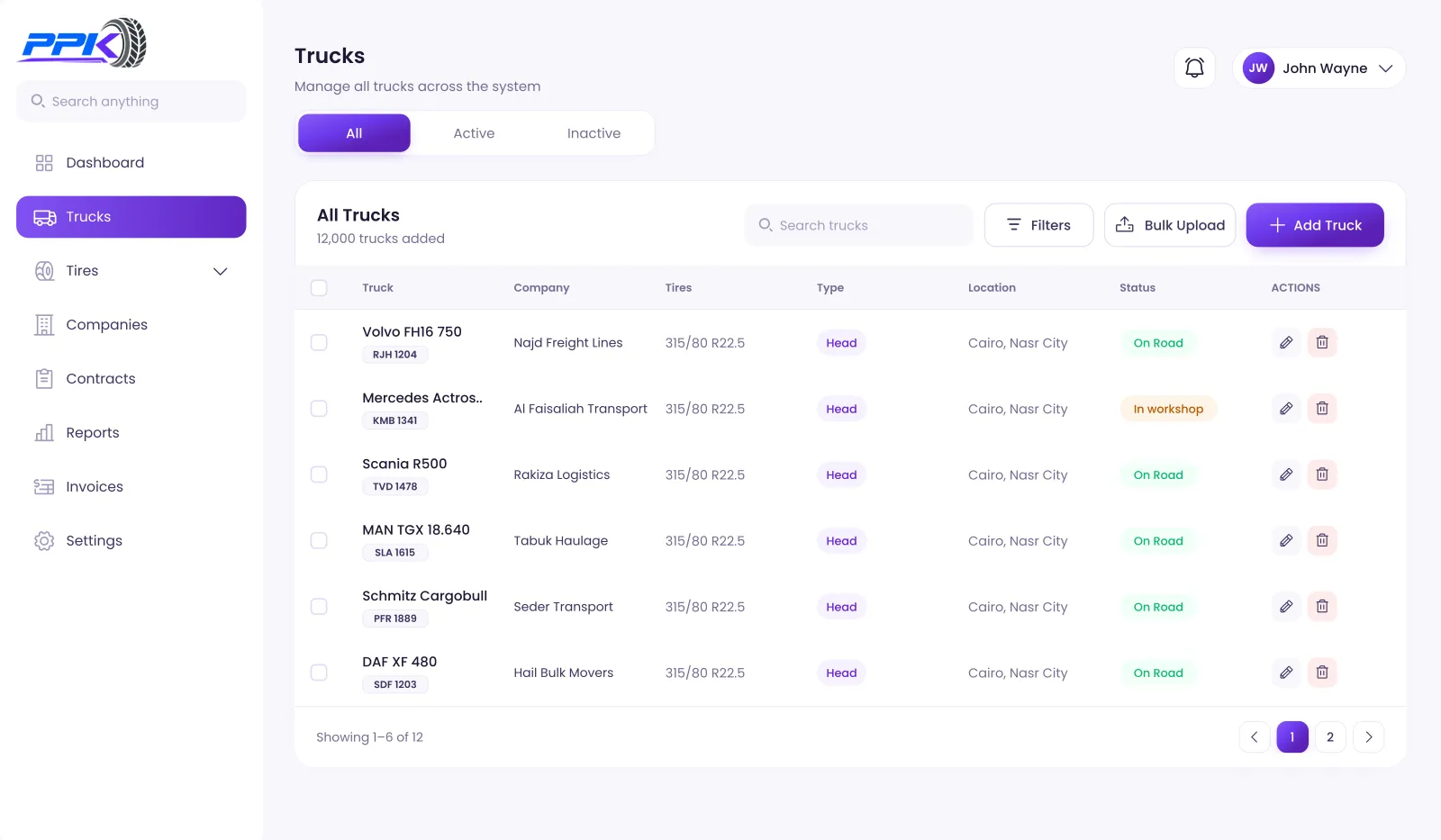Focus the Search anything field
Image resolution: width=1441 pixels, height=840 pixels.
[x=131, y=102]
